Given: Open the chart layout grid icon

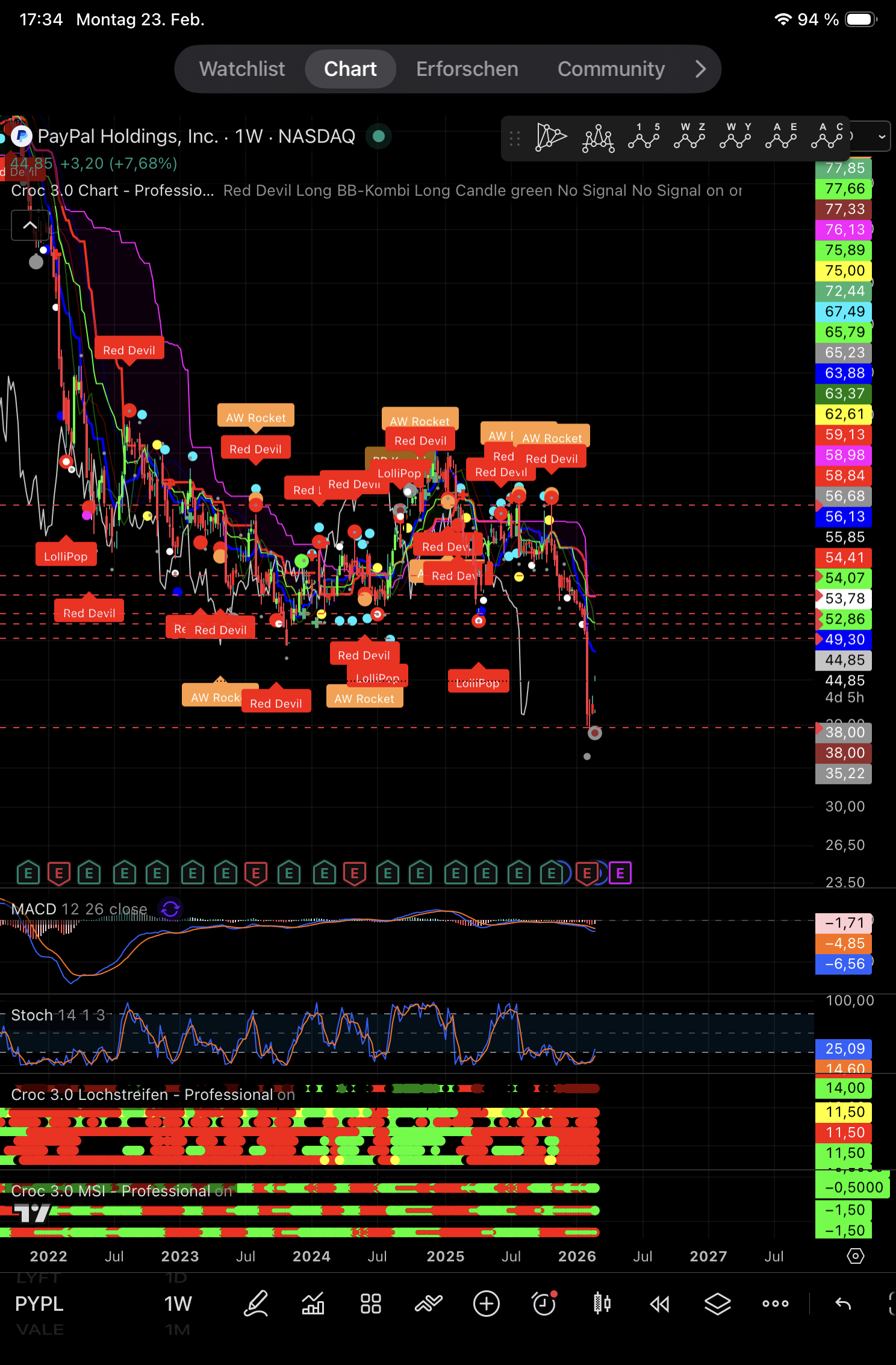Looking at the screenshot, I should tap(370, 1304).
